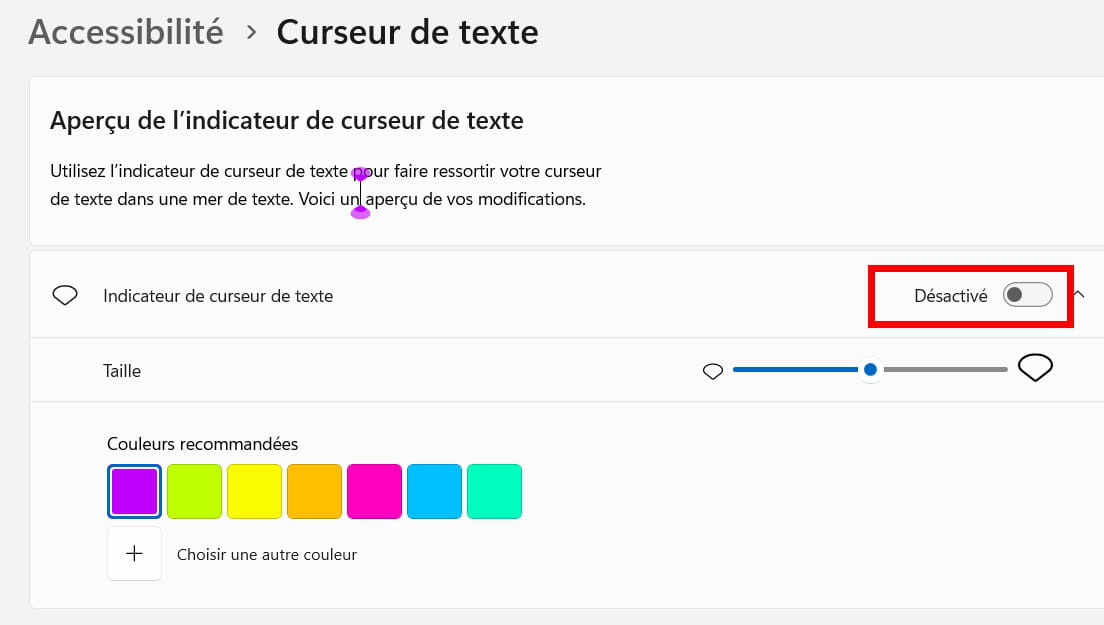Click the small indicator icon left of slider
The height and width of the screenshot is (625, 1104).
click(x=713, y=371)
